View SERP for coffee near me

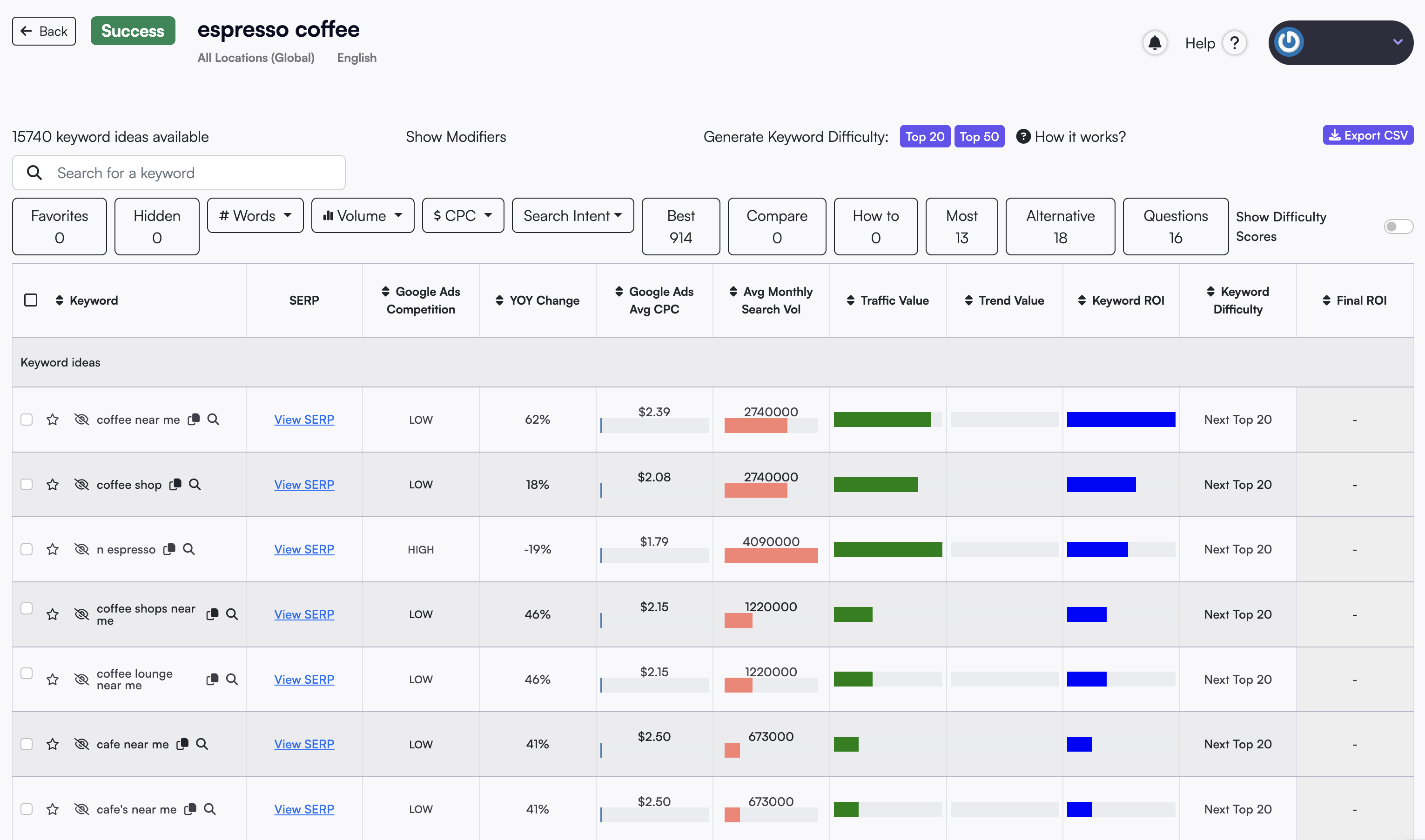click(304, 419)
